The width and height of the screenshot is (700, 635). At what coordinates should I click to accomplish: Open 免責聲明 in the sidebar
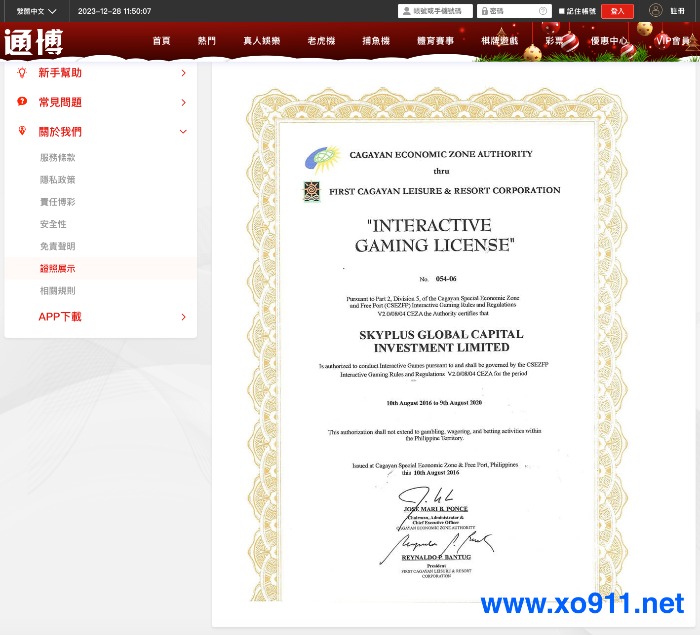click(58, 246)
